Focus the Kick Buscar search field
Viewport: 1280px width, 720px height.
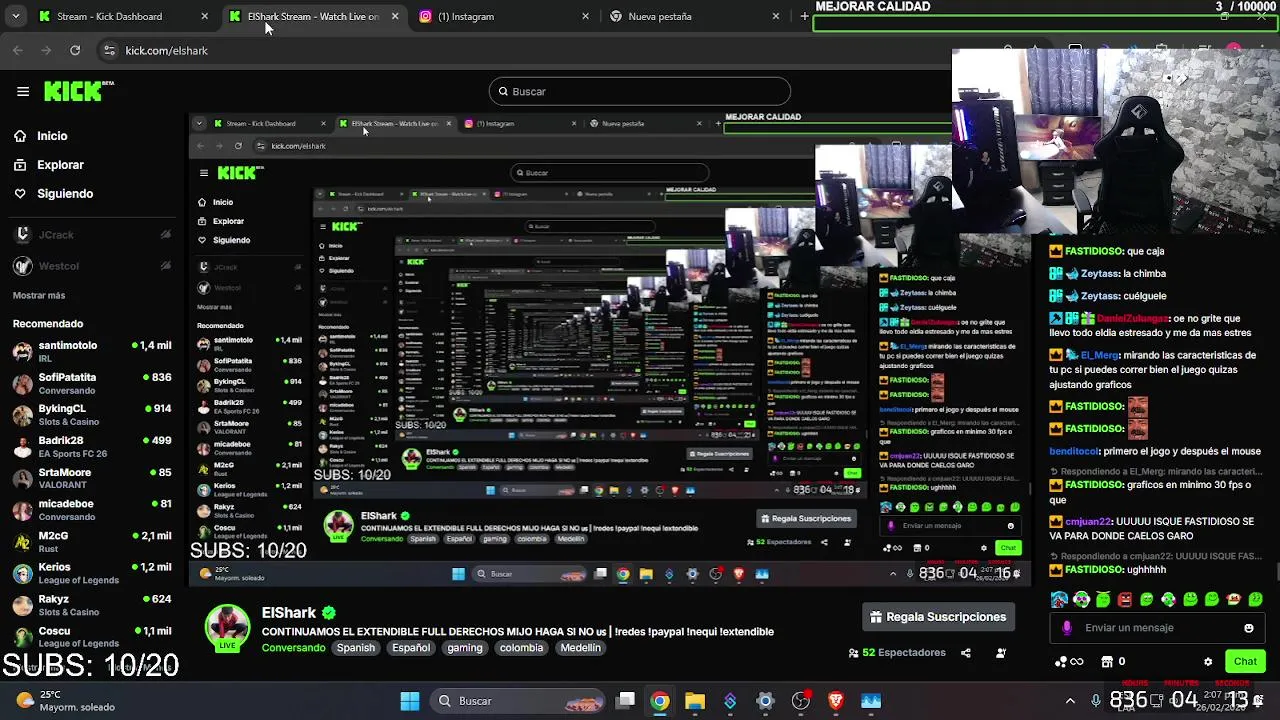pyautogui.click(x=640, y=91)
